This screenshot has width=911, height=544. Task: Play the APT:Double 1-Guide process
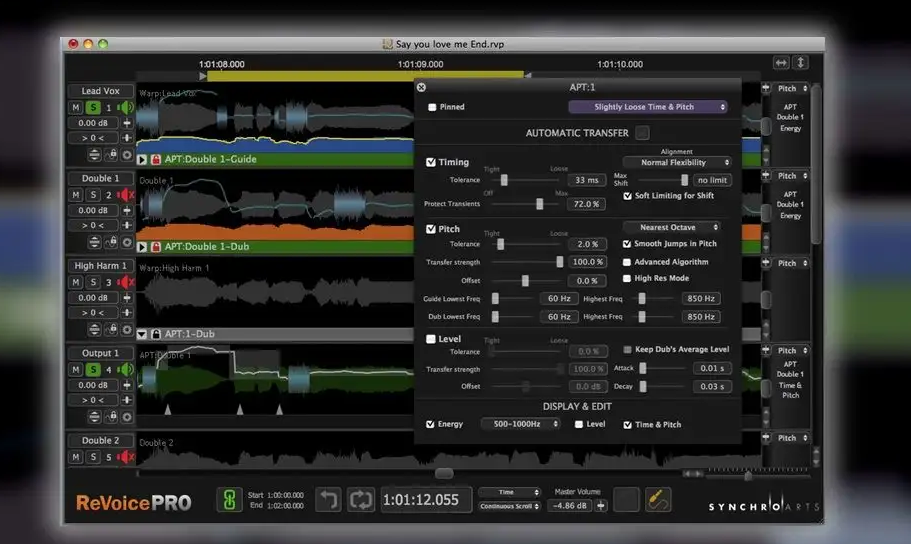[x=142, y=159]
